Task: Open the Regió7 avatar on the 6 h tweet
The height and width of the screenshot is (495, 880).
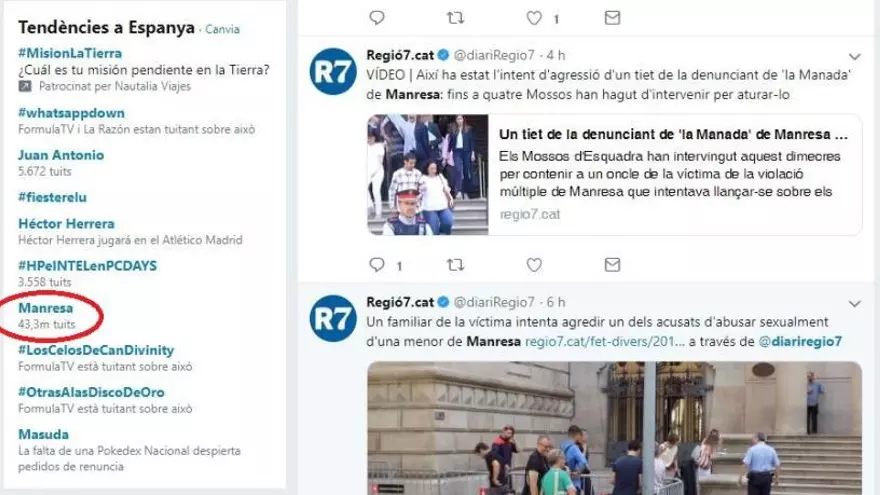Action: coord(333,318)
